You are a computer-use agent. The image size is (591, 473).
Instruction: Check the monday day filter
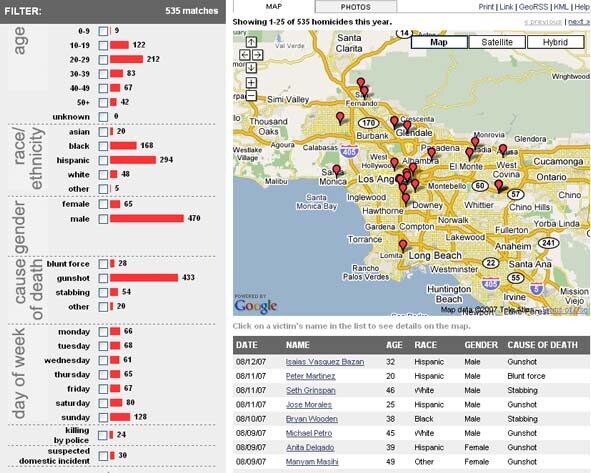[x=103, y=332]
